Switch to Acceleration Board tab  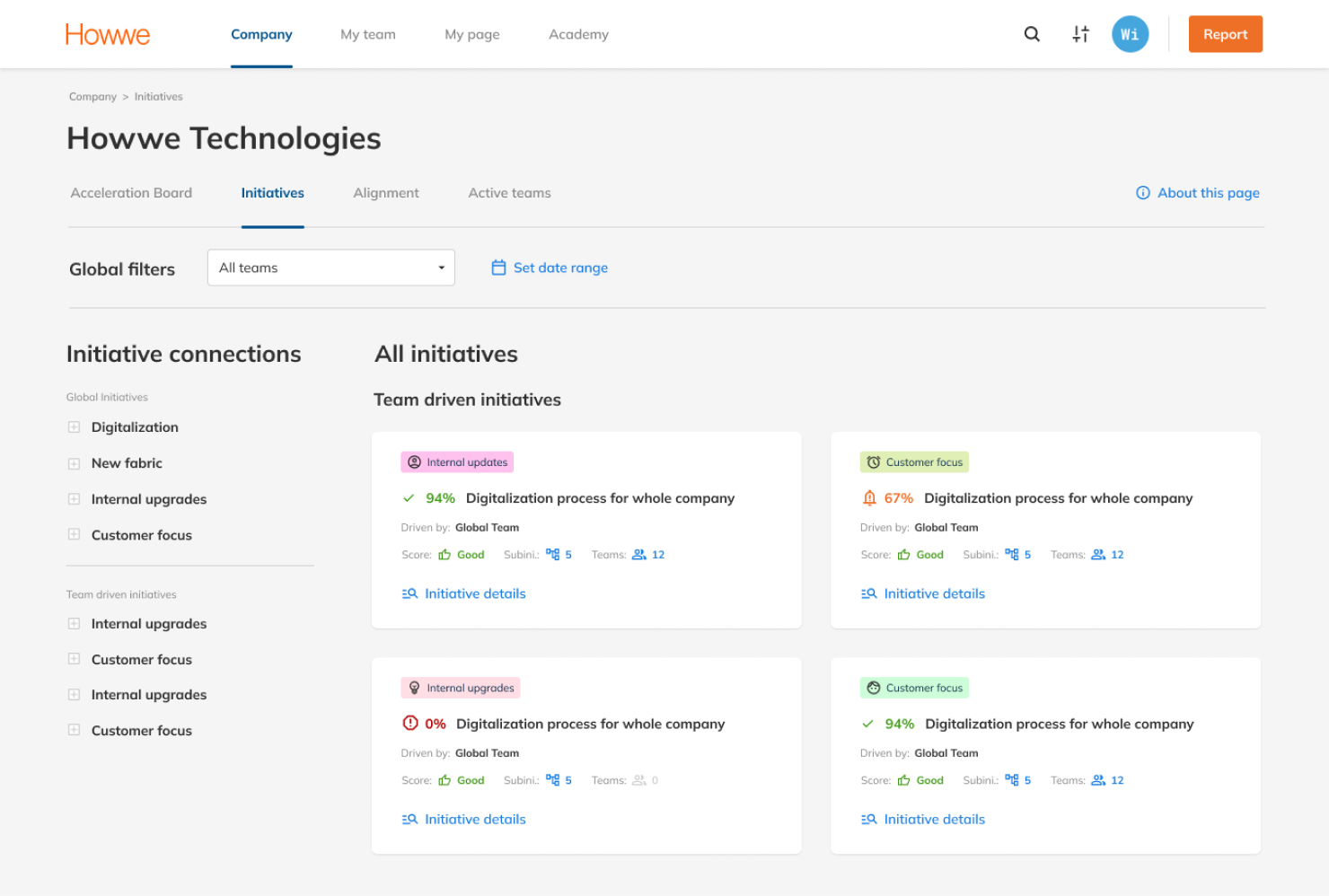[x=131, y=193]
